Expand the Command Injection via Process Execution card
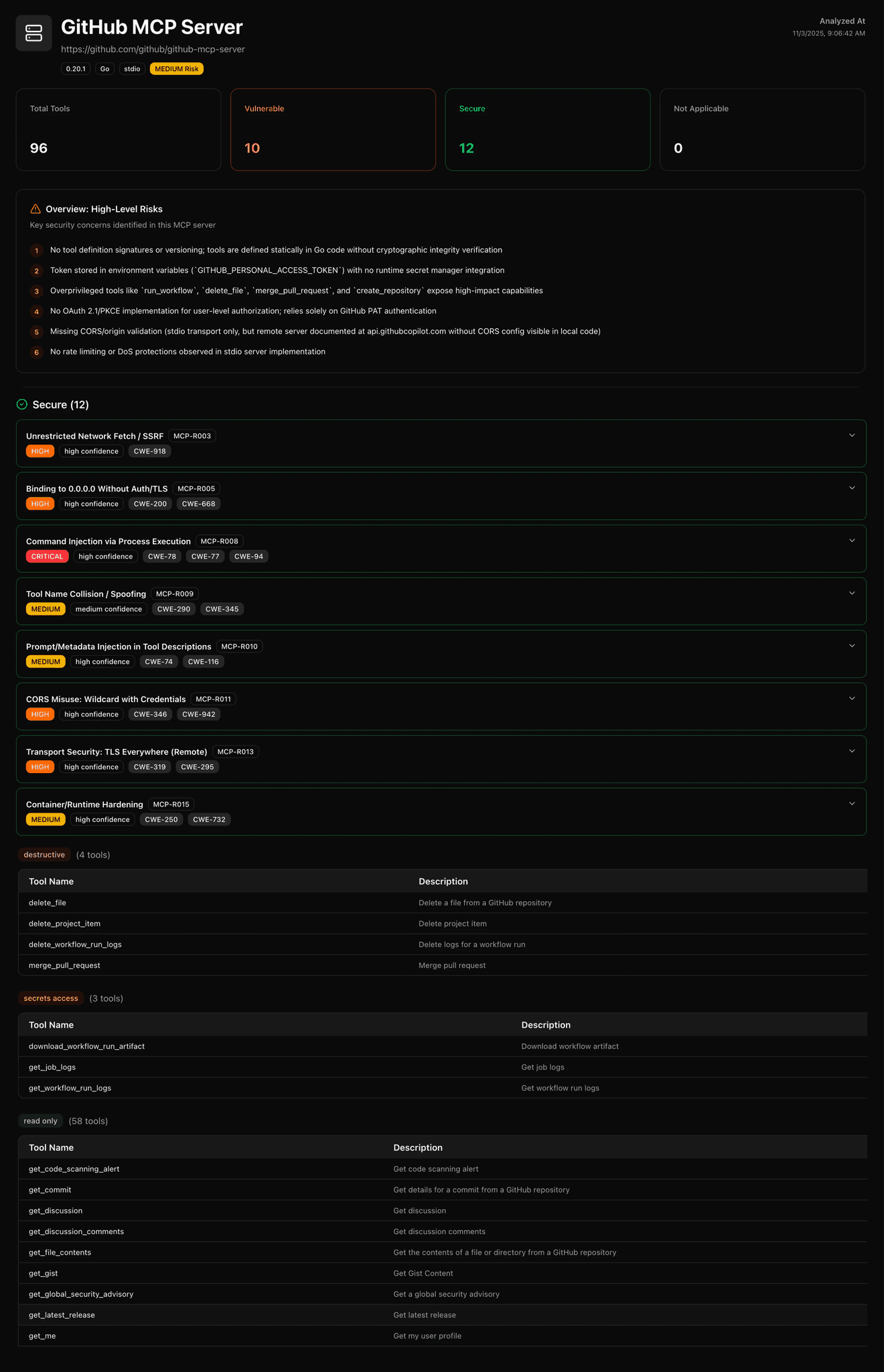This screenshot has height=1372, width=884. point(852,541)
